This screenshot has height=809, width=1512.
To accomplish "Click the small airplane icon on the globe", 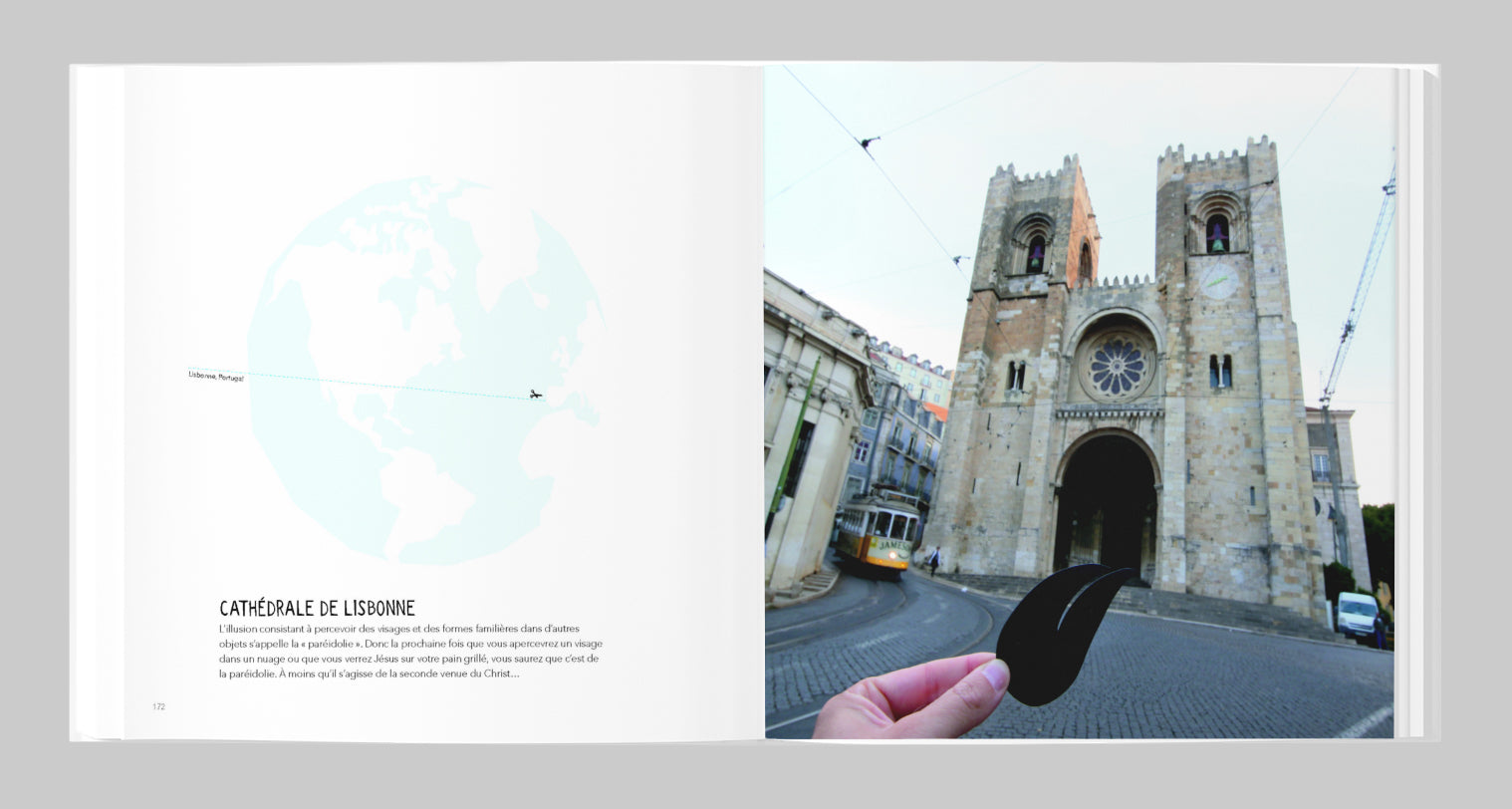I will (536, 395).
